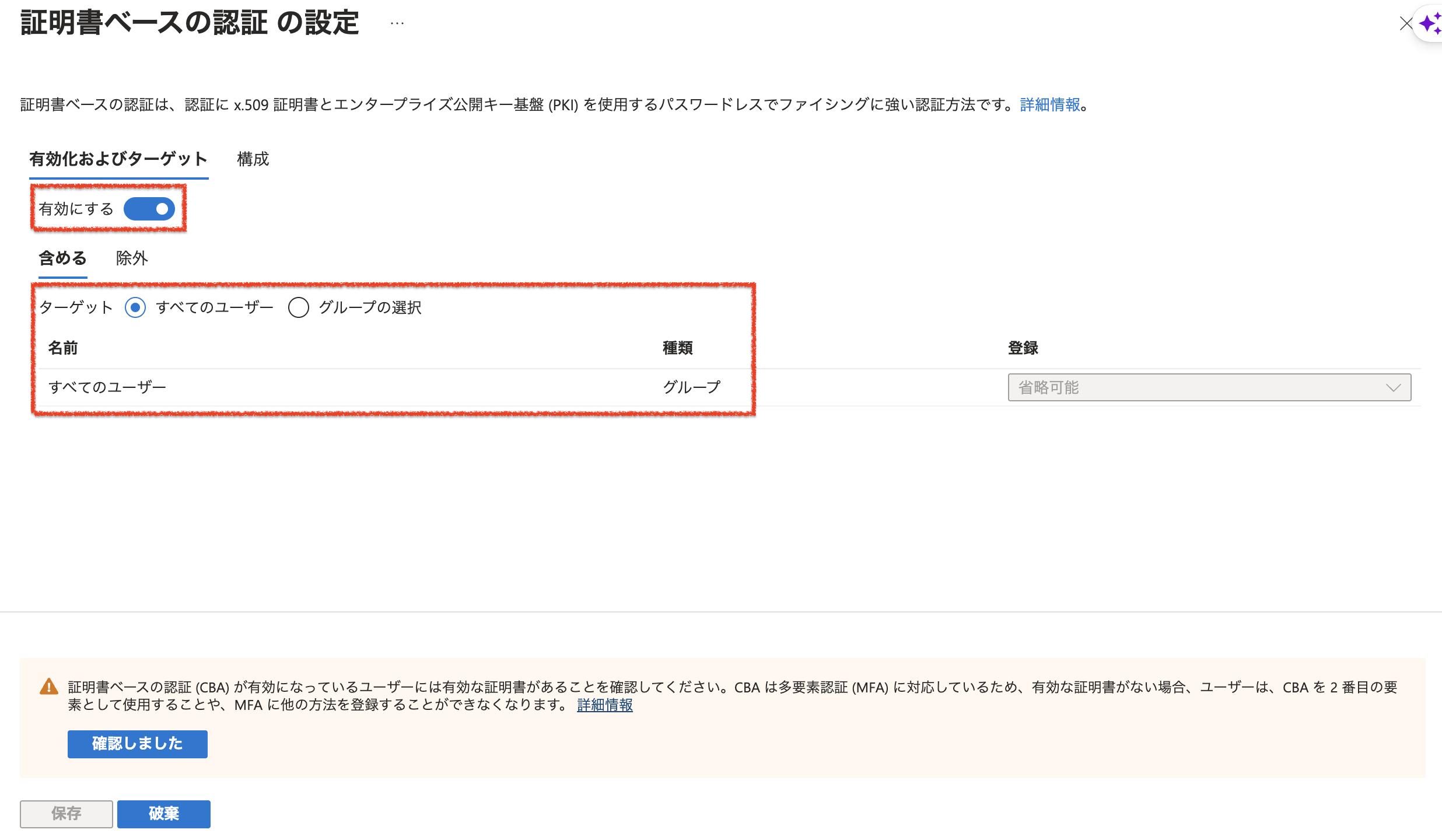Screen dimensions: 1442x840
Task: Close the settings pane with X
Action: [1406, 24]
